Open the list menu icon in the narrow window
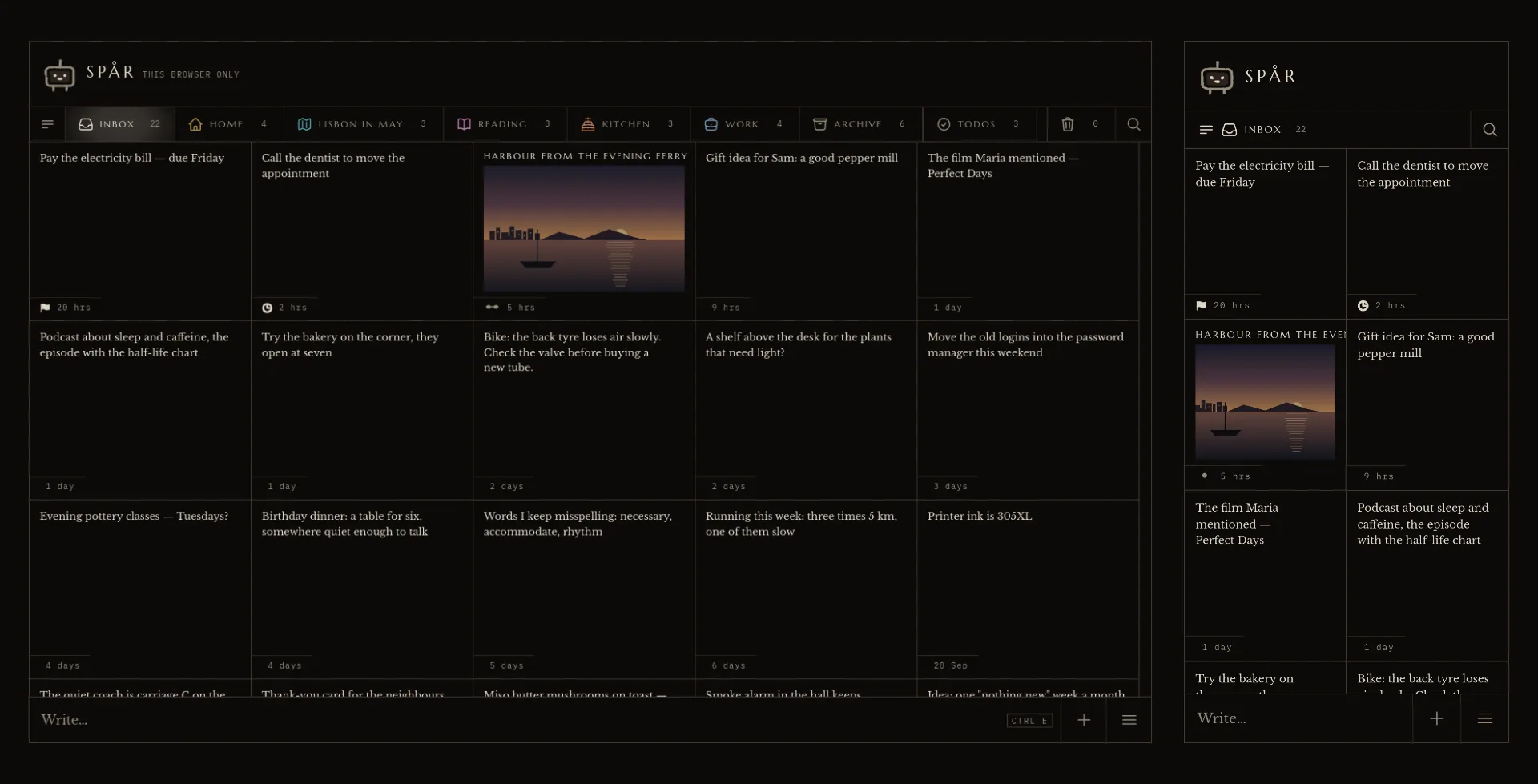1538x784 pixels. click(x=1206, y=130)
